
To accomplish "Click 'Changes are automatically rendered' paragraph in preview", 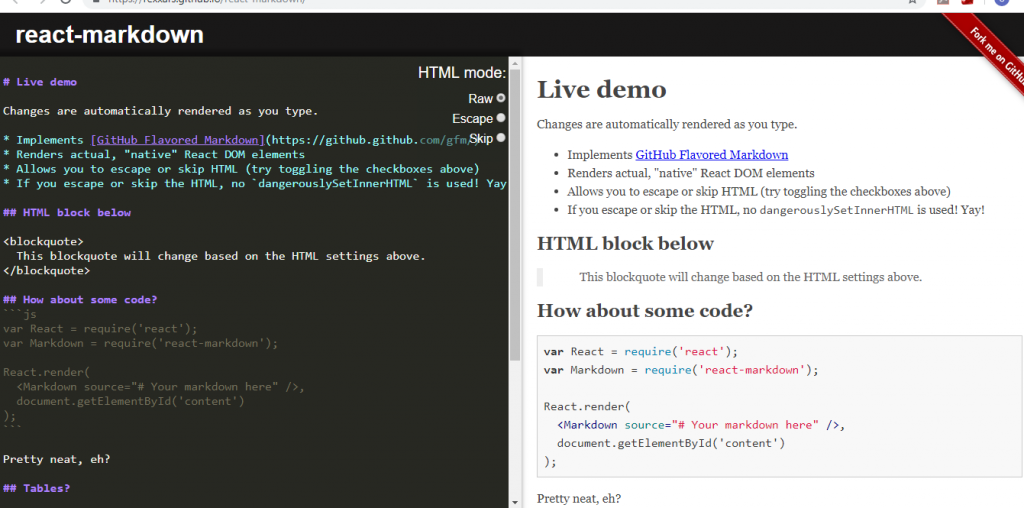I will pyautogui.click(x=667, y=124).
